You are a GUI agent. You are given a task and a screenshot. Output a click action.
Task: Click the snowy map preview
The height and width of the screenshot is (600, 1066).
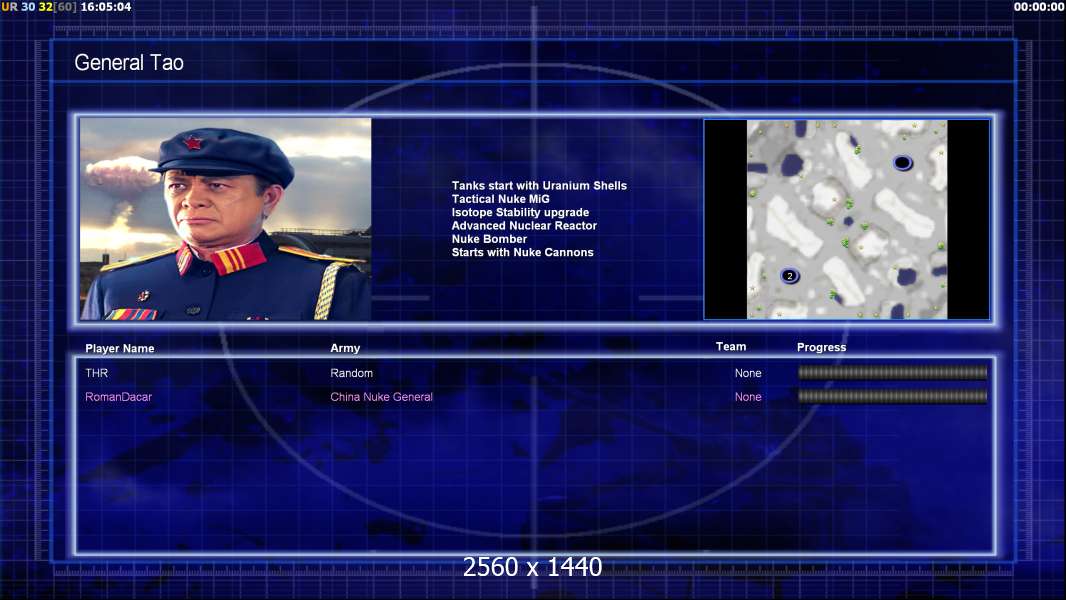click(x=846, y=219)
